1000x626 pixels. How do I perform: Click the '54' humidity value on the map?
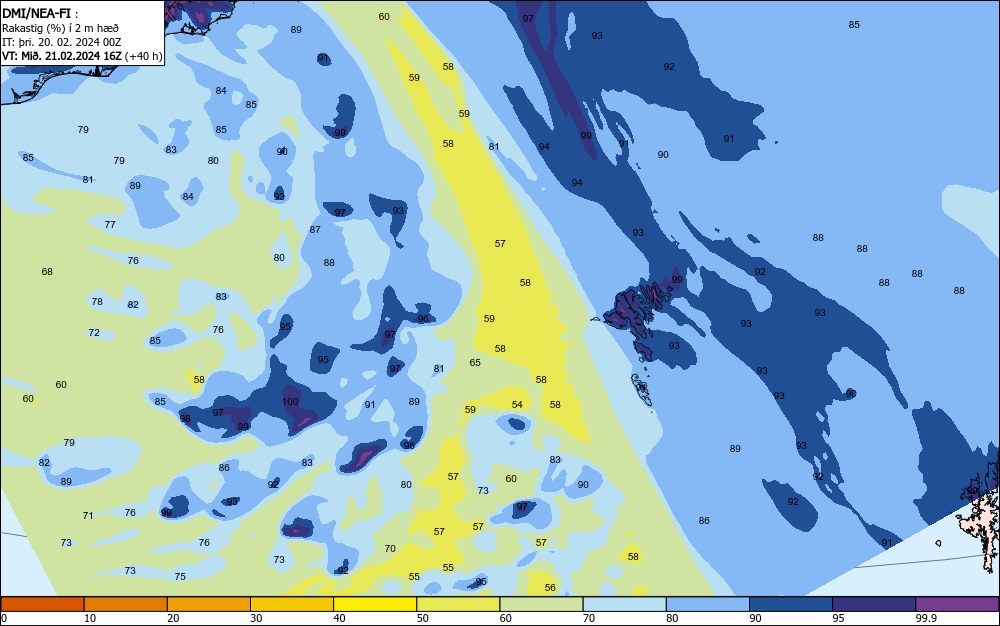pyautogui.click(x=517, y=404)
